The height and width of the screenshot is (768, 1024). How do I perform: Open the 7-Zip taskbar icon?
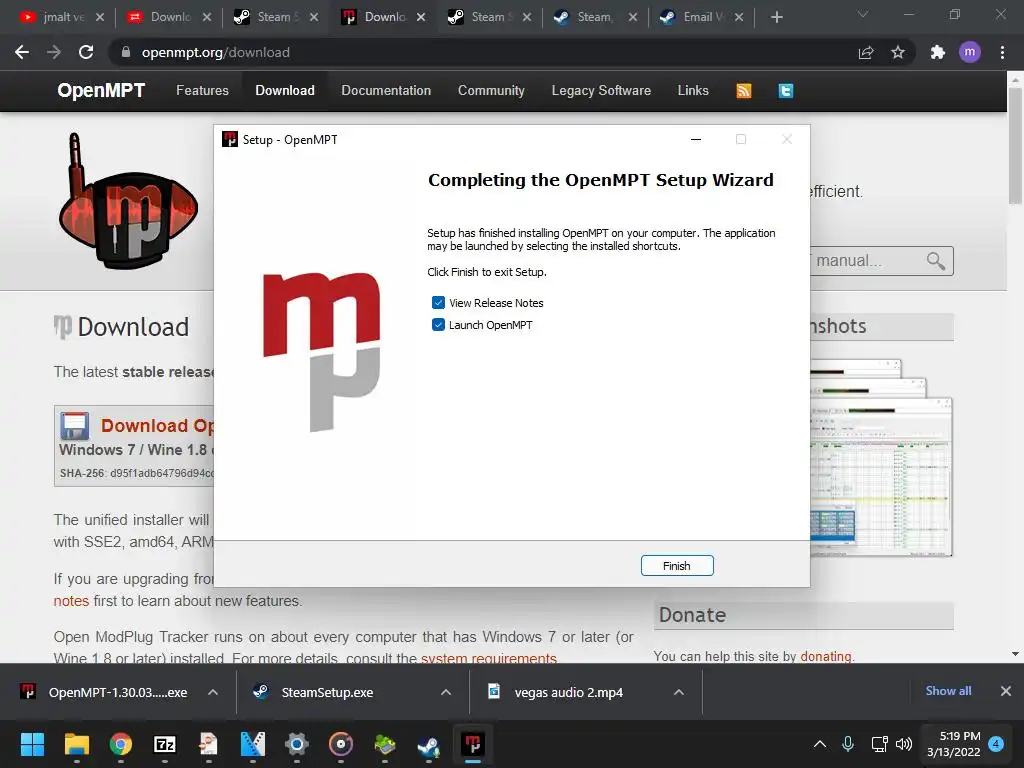(165, 744)
